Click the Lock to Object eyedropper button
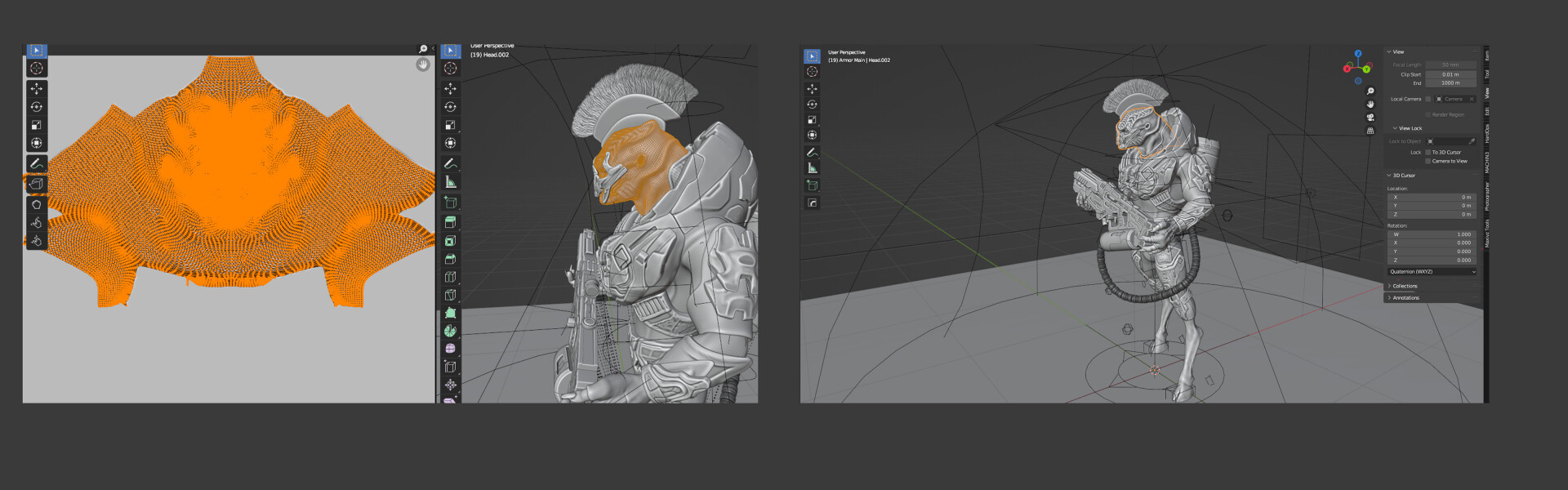Image resolution: width=1568 pixels, height=490 pixels. tap(1472, 141)
